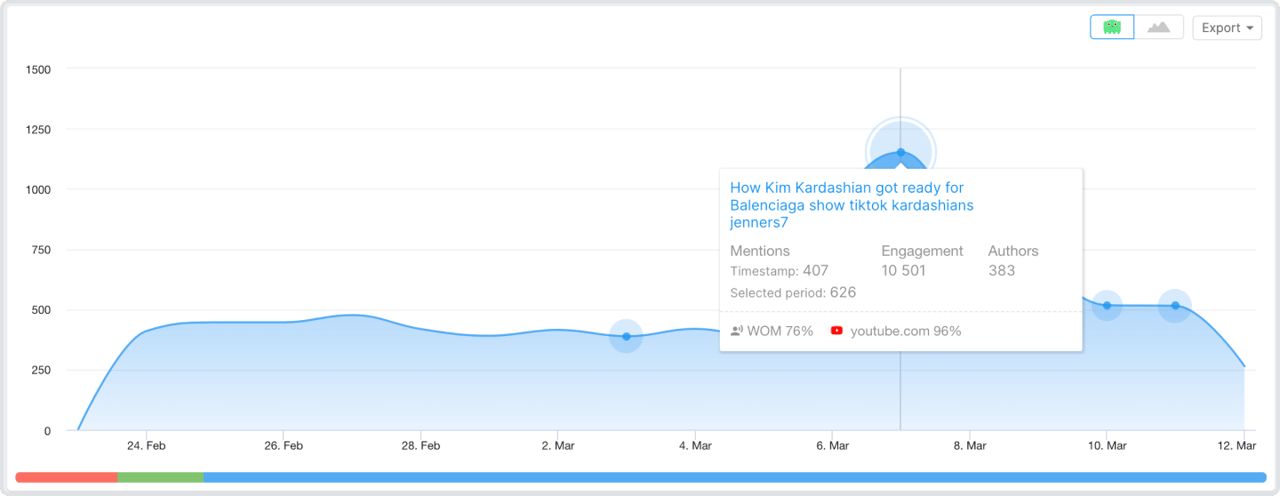1280x496 pixels.
Task: Click the Mentions heading in tooltip
Action: pyautogui.click(x=760, y=251)
